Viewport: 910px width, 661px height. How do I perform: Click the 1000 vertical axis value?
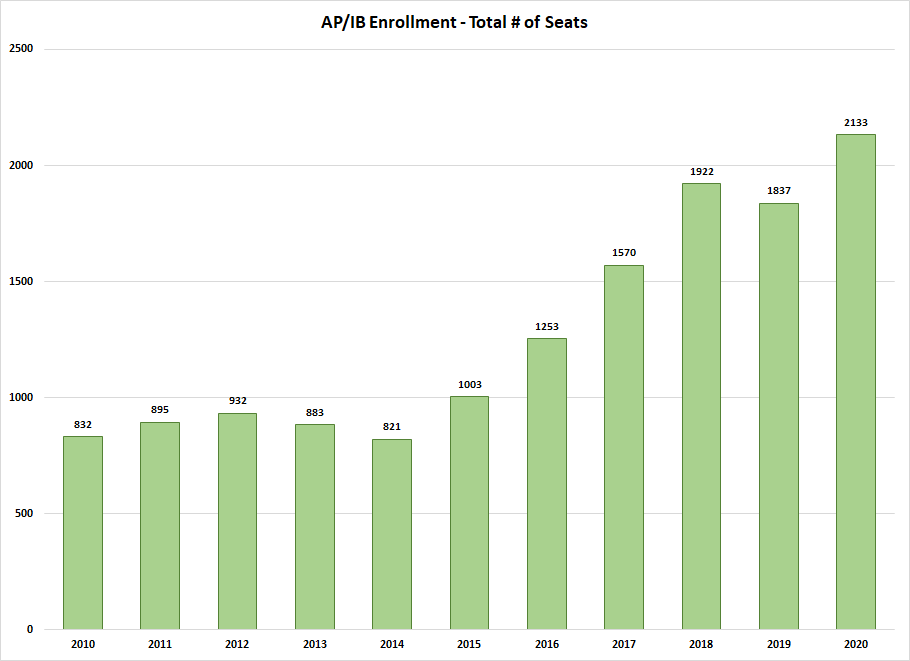tap(21, 398)
